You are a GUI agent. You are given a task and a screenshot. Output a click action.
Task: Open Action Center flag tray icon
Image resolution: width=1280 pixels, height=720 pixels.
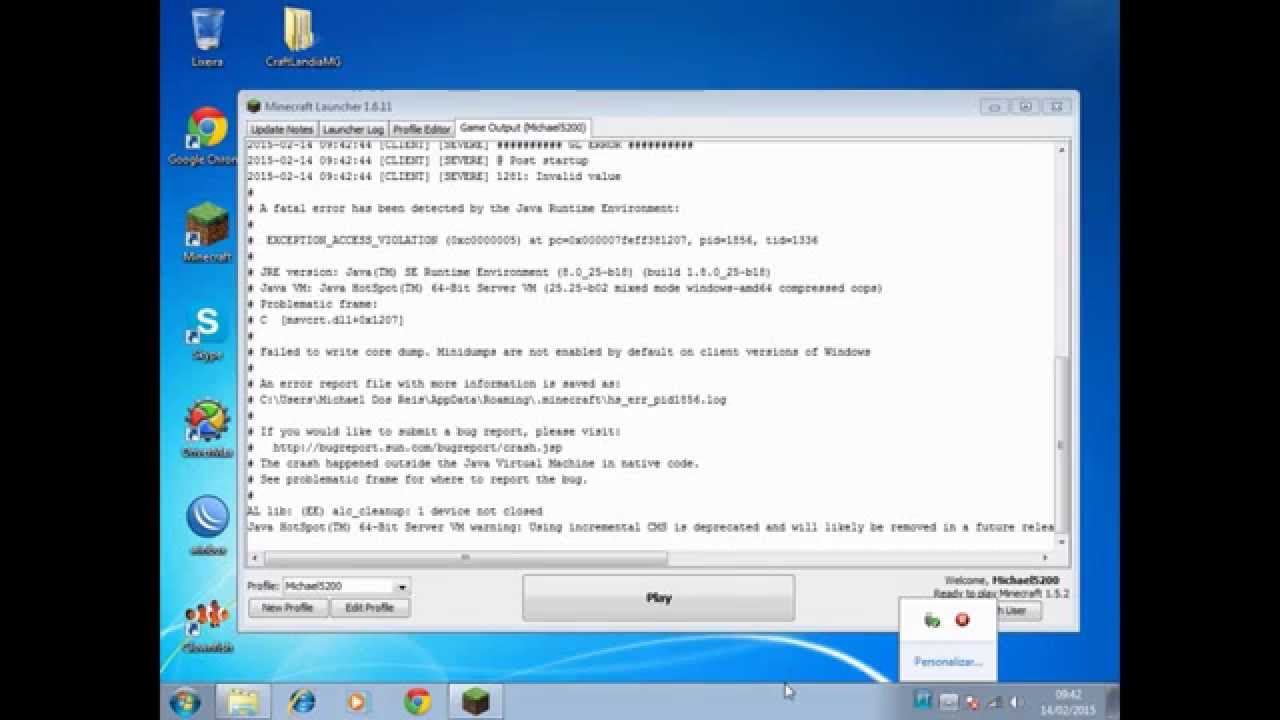tap(971, 702)
